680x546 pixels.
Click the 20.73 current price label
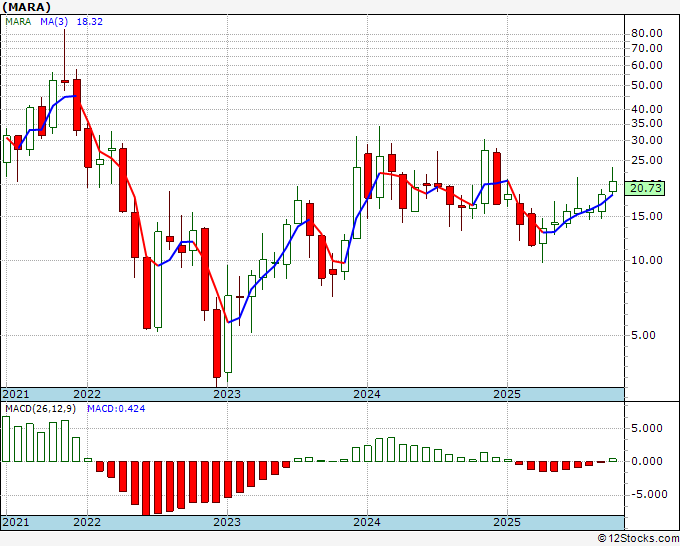coord(647,188)
